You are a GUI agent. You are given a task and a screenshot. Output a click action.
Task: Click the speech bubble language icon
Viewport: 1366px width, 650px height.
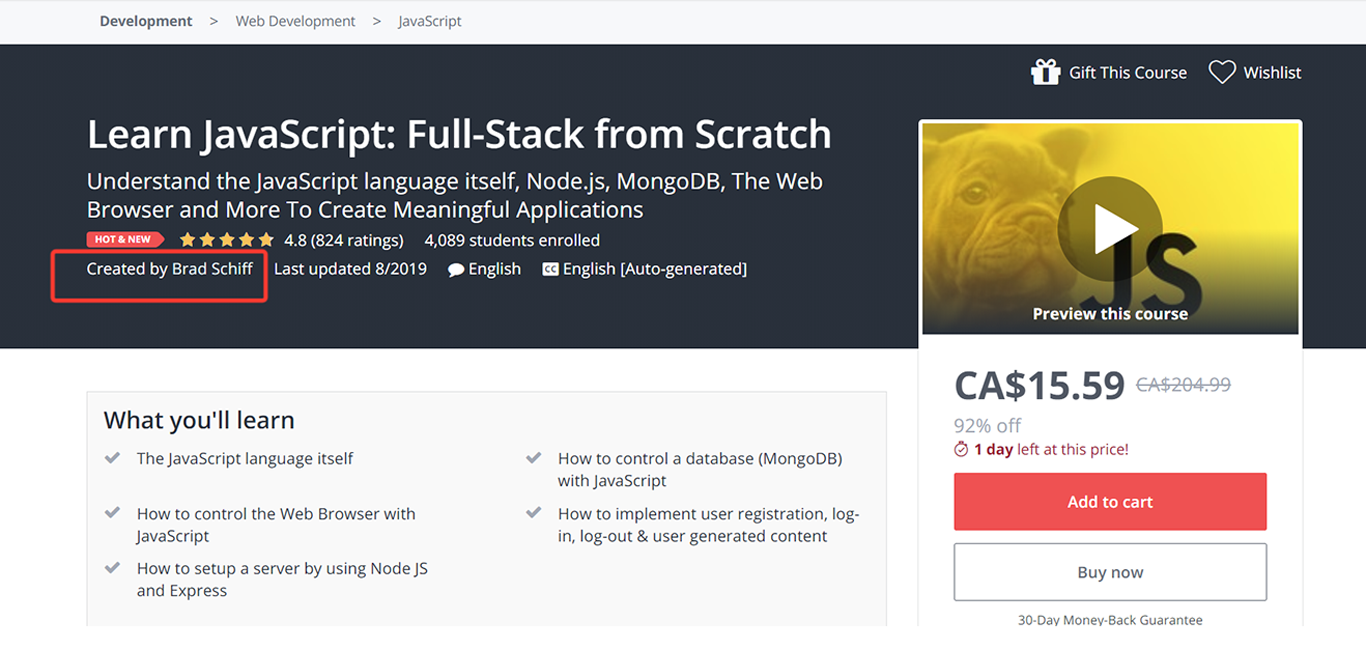click(x=456, y=270)
